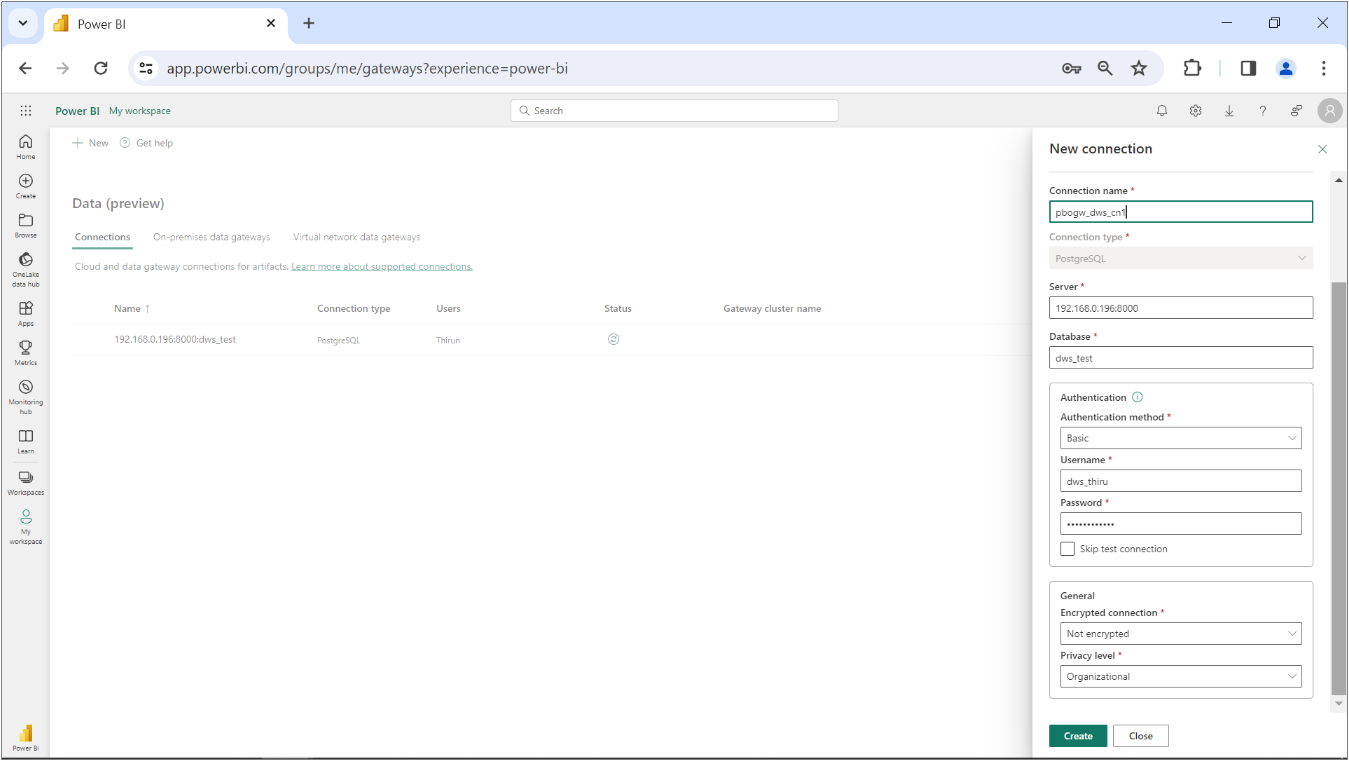Open Apps in the left sidebar
This screenshot has width=1349, height=762.
click(x=26, y=314)
